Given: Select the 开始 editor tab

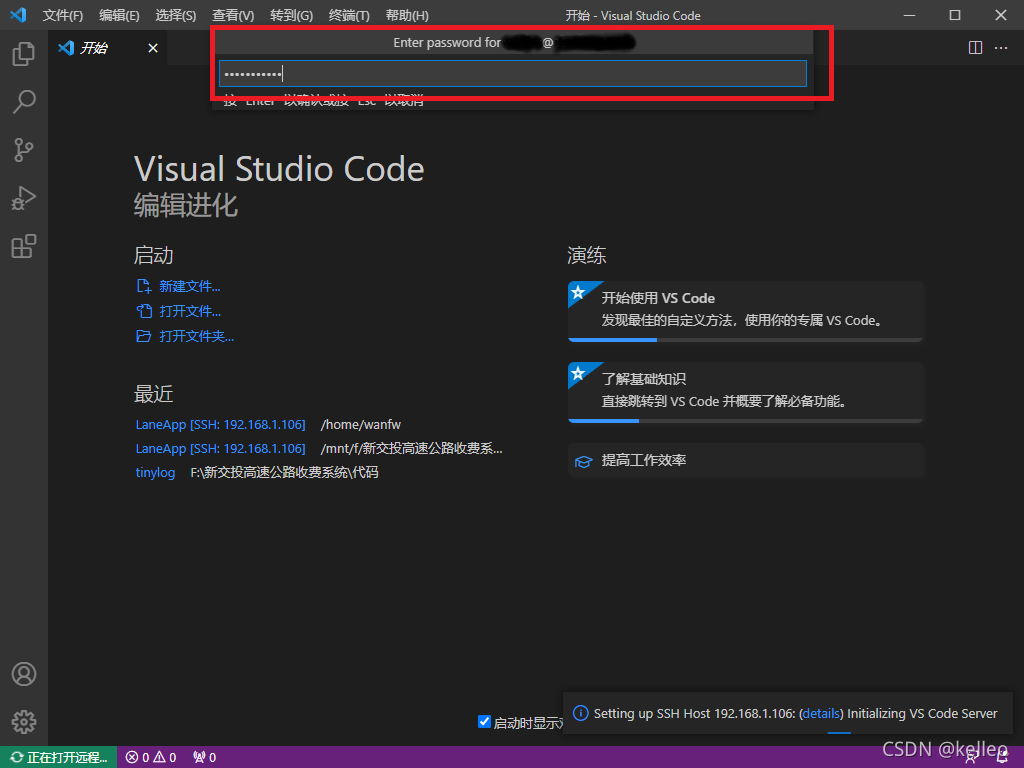Looking at the screenshot, I should (108, 48).
